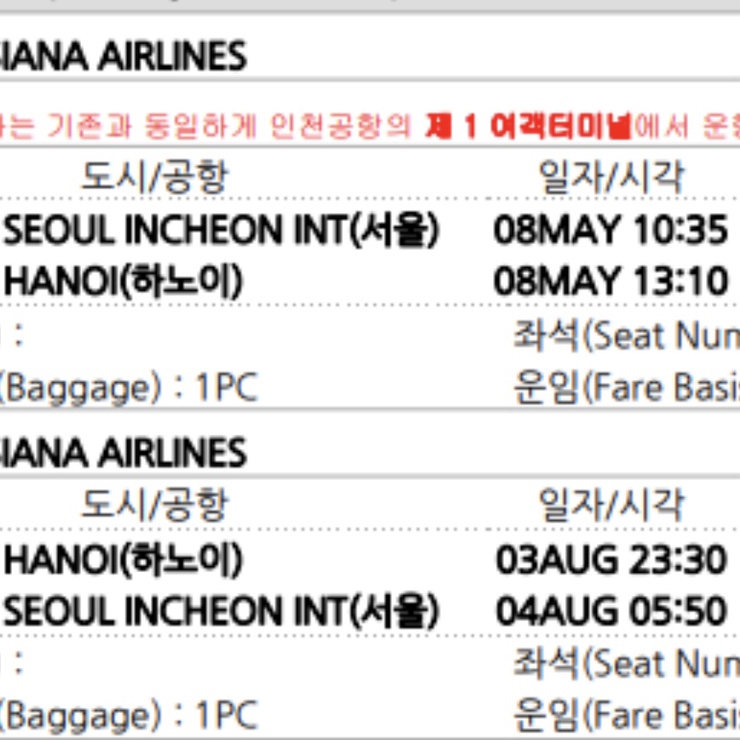
Task: Select arrival city HANOI(하노이) on 08MAY
Action: (123, 281)
